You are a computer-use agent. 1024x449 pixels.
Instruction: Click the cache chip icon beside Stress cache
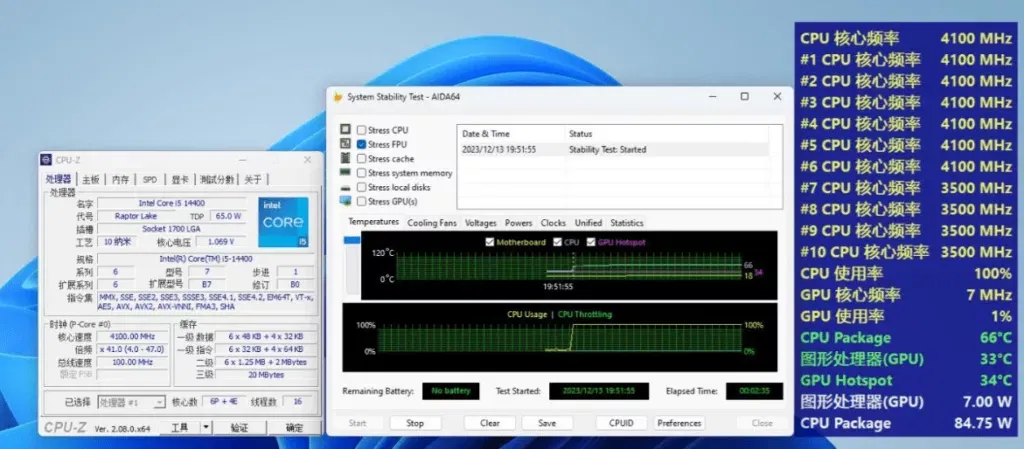pyautogui.click(x=345, y=159)
